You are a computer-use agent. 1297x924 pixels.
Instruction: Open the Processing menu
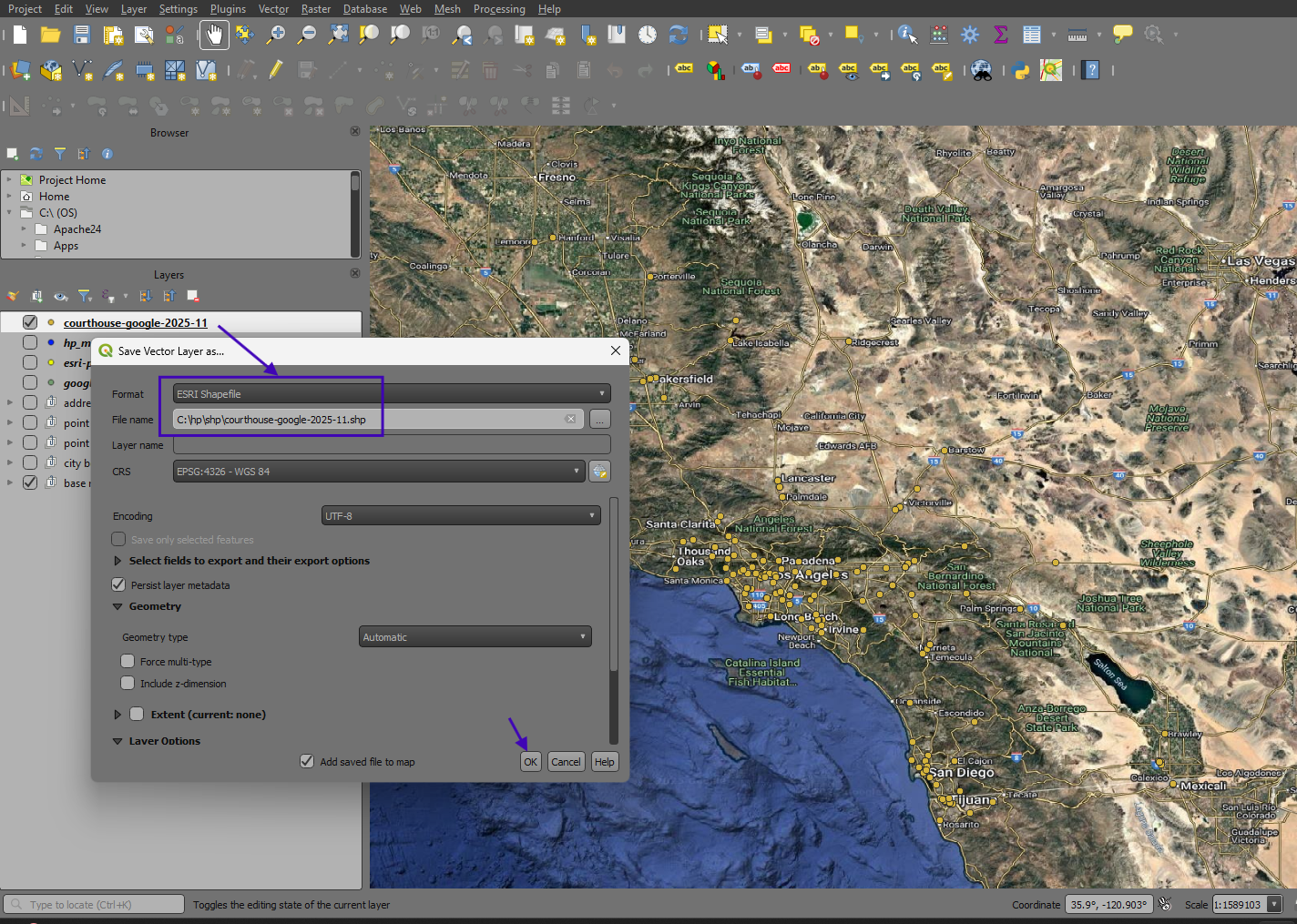(x=498, y=9)
